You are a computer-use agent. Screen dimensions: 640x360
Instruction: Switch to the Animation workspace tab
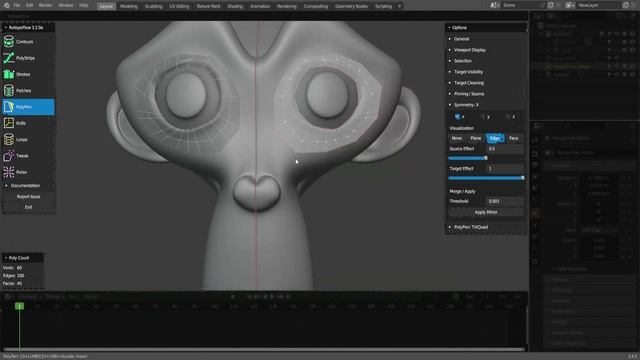coord(260,6)
